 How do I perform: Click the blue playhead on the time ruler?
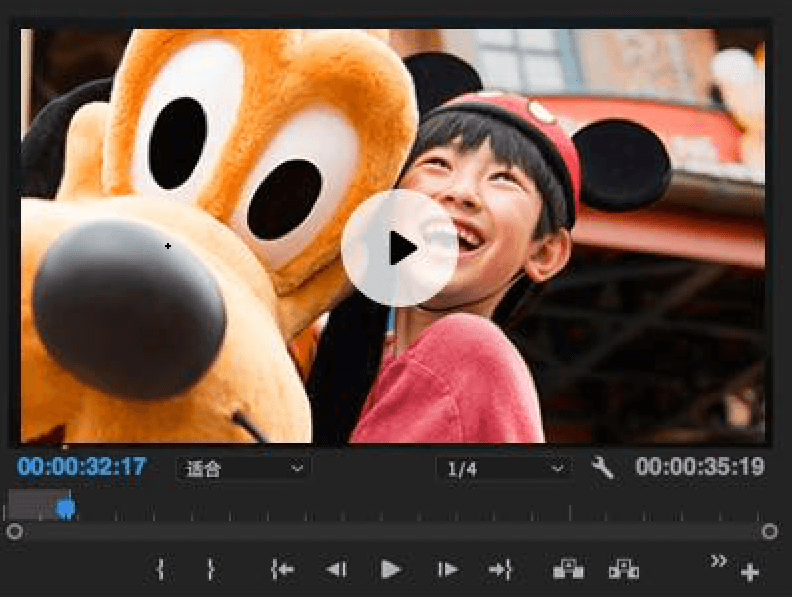click(x=65, y=508)
